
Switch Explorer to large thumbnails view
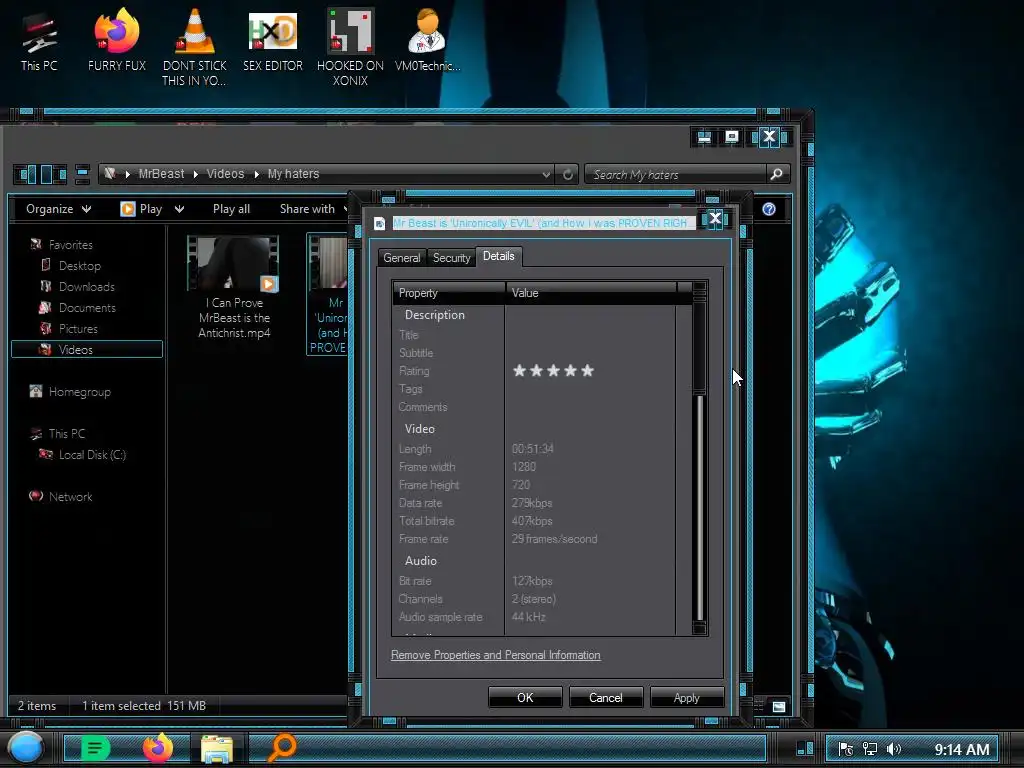[x=778, y=707]
